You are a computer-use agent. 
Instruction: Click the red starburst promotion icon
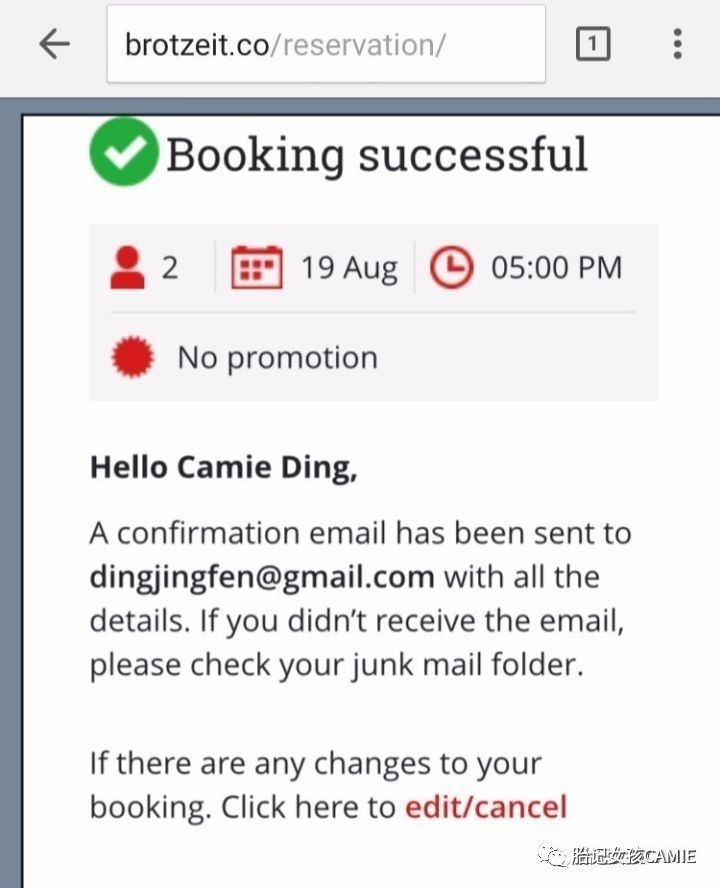click(132, 357)
